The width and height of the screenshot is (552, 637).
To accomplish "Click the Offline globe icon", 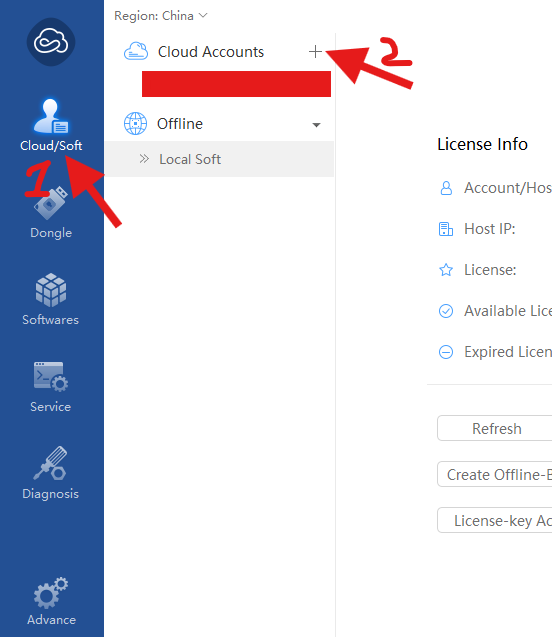I will (135, 124).
